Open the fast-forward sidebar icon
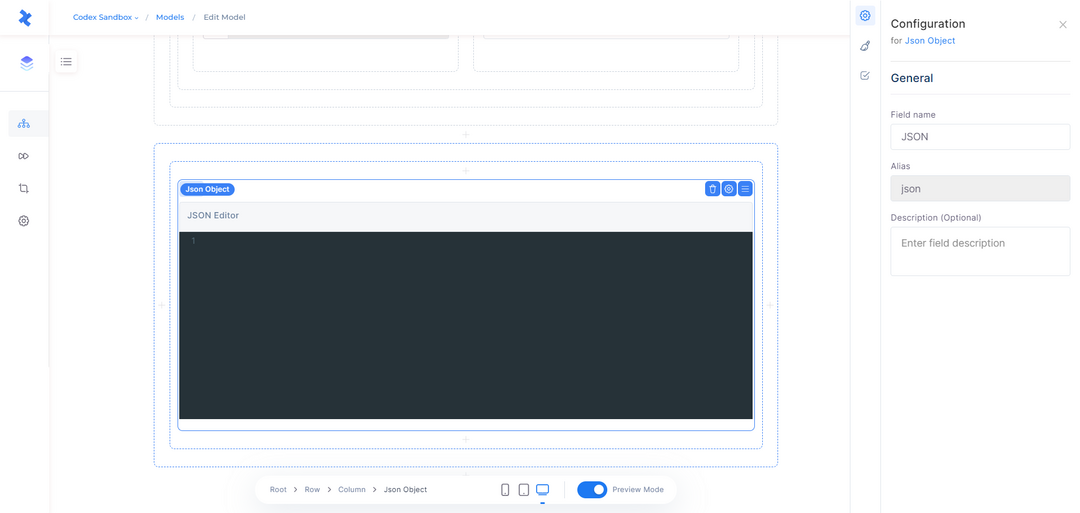1080x513 pixels. [x=24, y=156]
